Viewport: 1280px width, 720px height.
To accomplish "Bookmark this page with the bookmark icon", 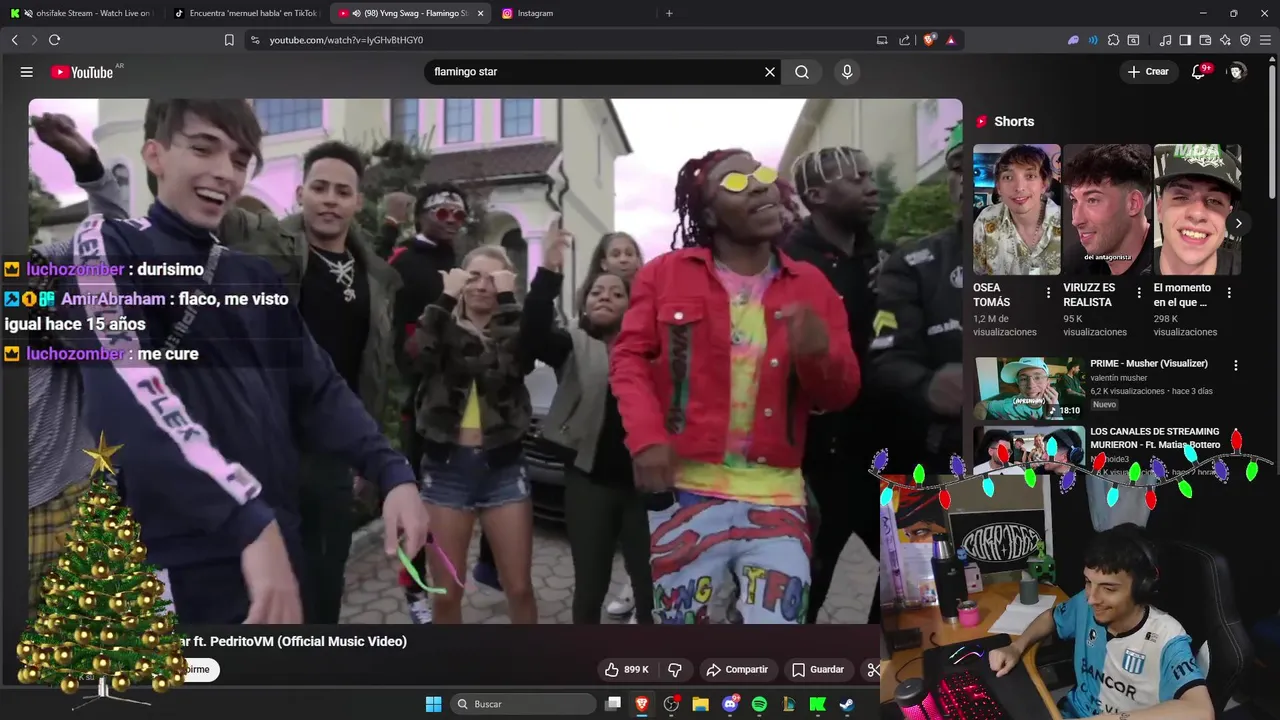I will click(x=229, y=40).
